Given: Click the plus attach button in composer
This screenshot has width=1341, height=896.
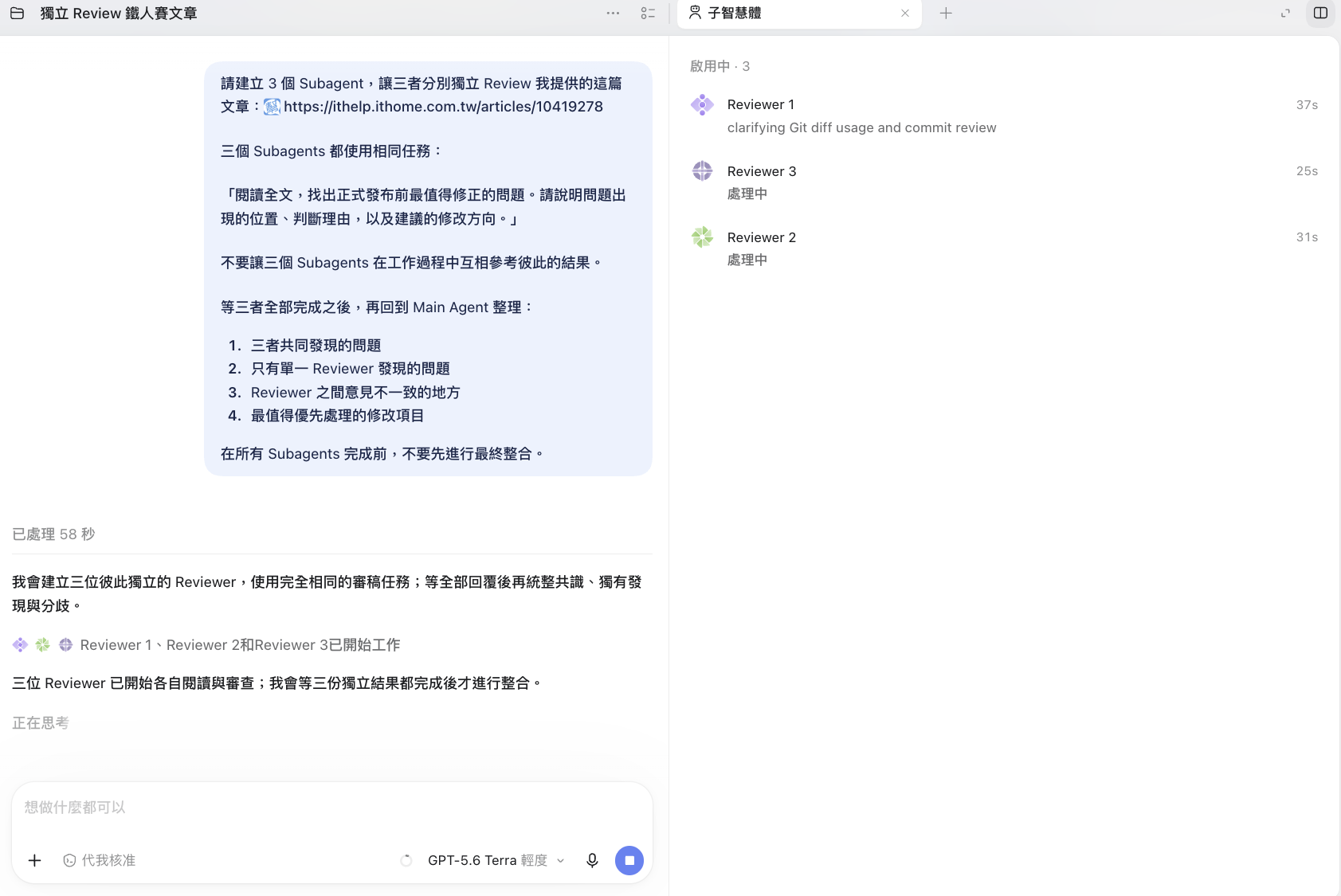Looking at the screenshot, I should (x=34, y=860).
